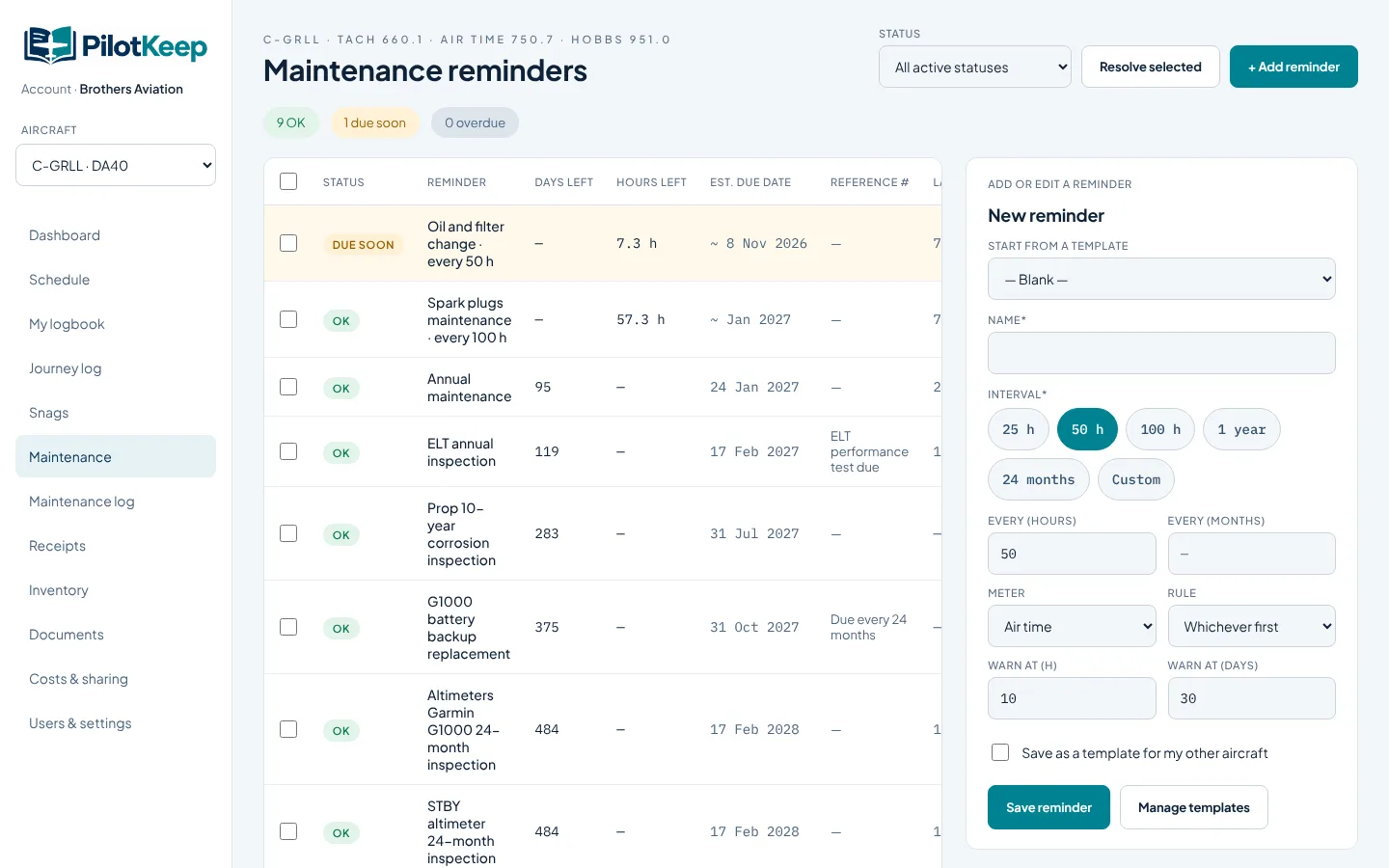Image resolution: width=1389 pixels, height=868 pixels.
Task: Go to Dashboard in the sidebar
Action: (116, 235)
